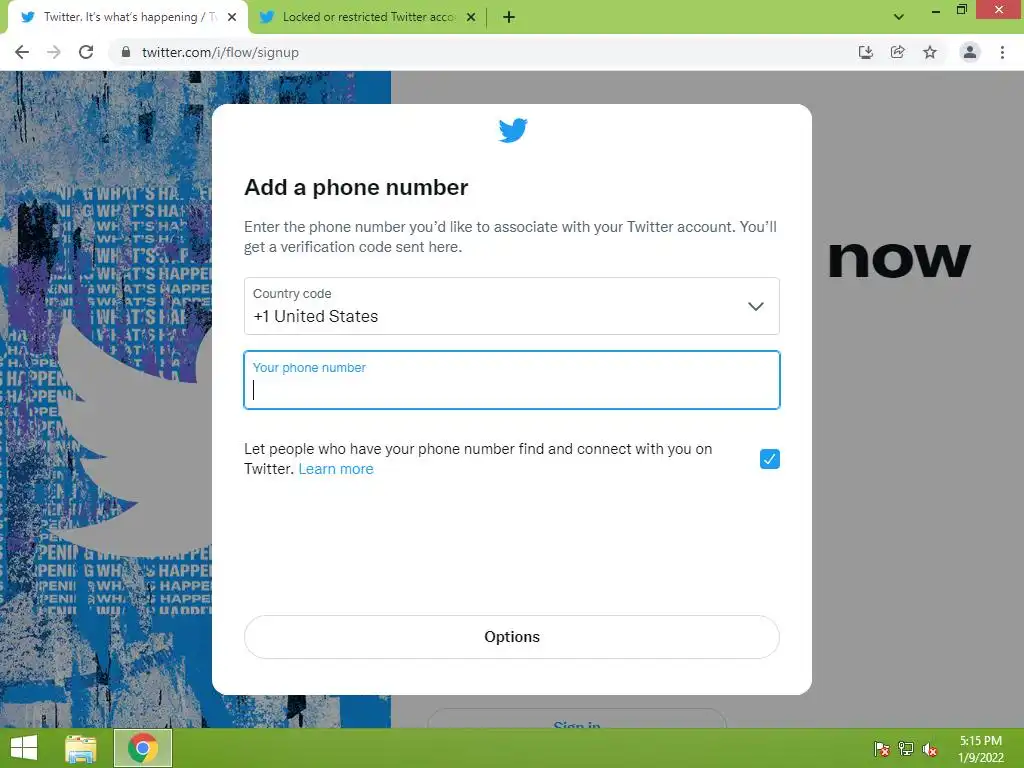This screenshot has width=1024, height=768.
Task: Close the Locked or restricted Twitter tab
Action: [x=471, y=17]
